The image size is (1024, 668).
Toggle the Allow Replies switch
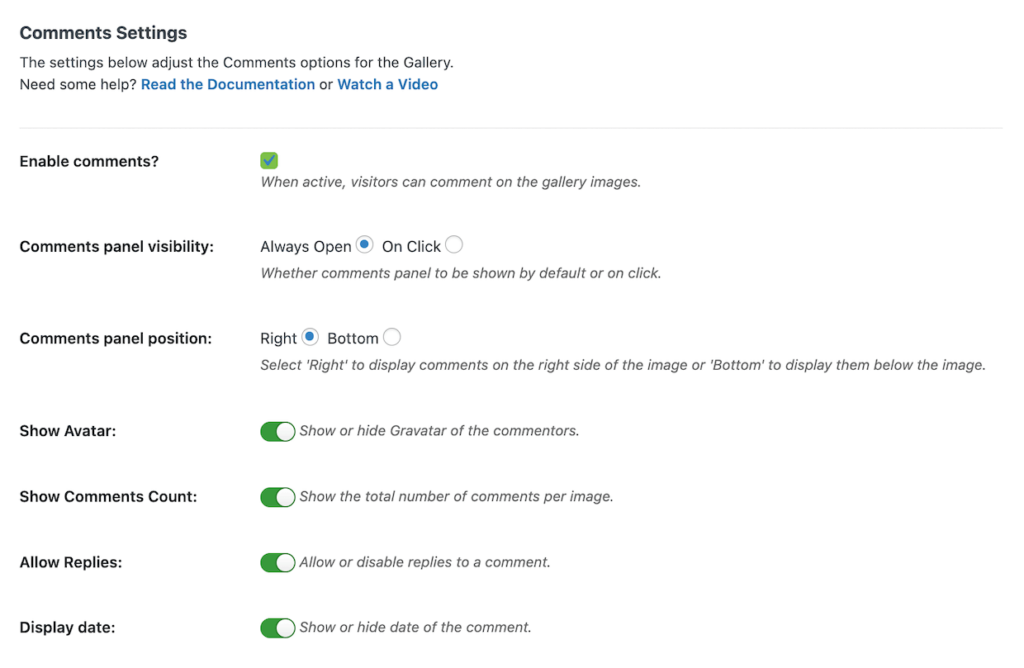[x=278, y=562]
